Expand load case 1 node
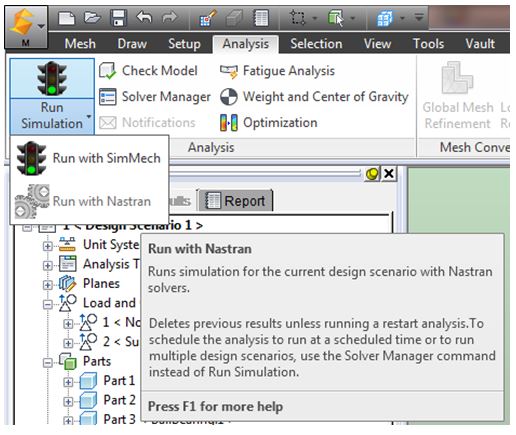The height and width of the screenshot is (435, 516). click(68, 324)
